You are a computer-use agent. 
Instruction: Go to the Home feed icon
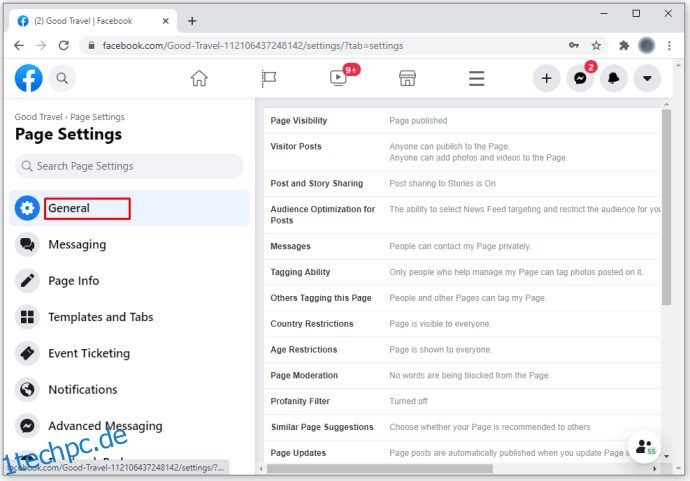pos(199,78)
